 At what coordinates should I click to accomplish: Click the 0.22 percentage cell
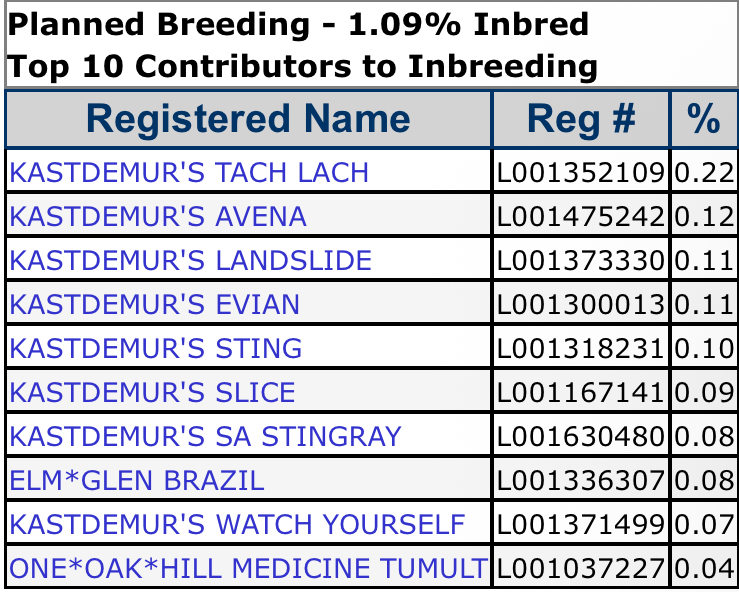click(703, 173)
